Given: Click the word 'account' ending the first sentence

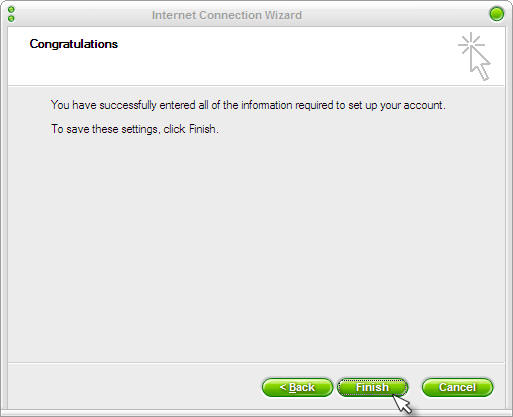Looking at the screenshot, I should pos(423,105).
